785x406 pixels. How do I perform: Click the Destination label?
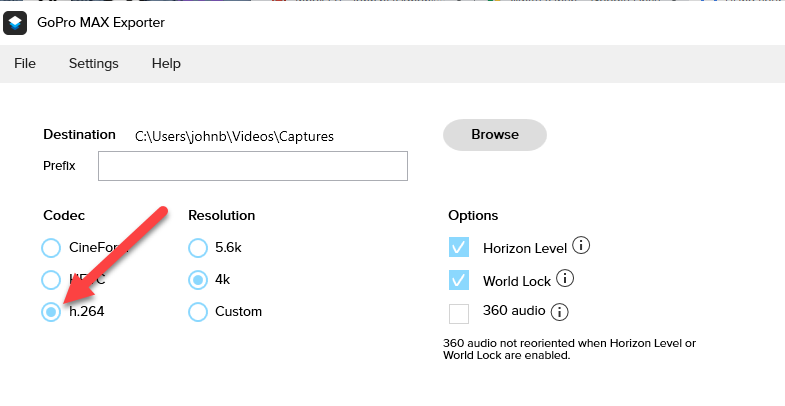[x=79, y=135]
